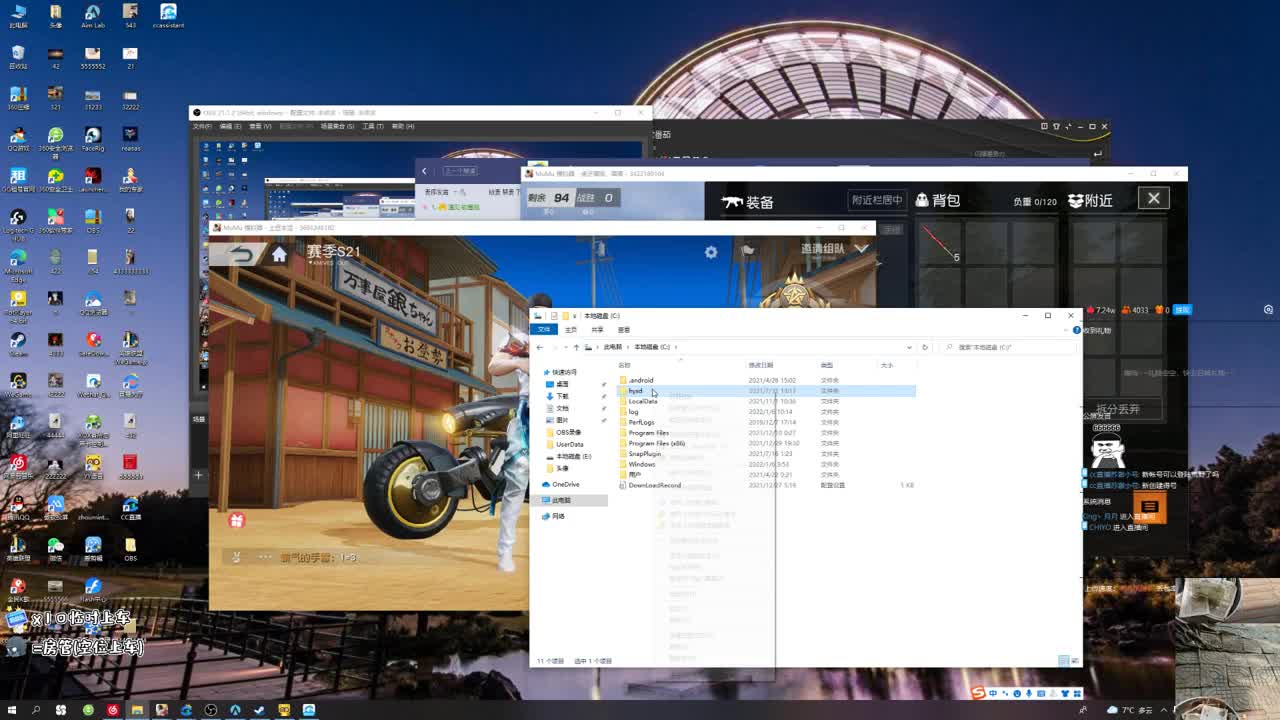Click the 拆分丢弃 button
Screen dimensions: 1280x720
(x=1117, y=409)
